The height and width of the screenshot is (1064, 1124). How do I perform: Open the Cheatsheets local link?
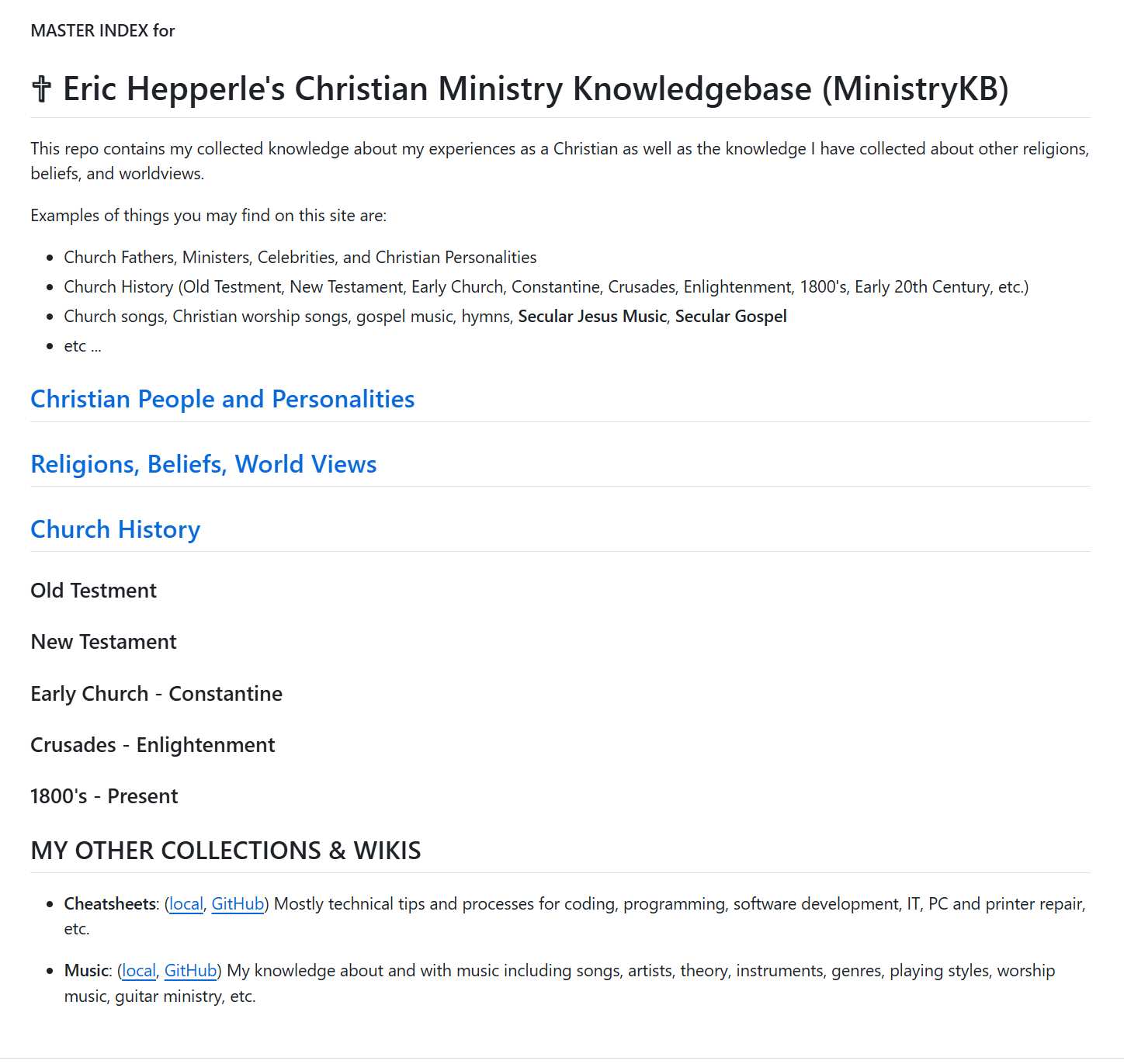(186, 904)
